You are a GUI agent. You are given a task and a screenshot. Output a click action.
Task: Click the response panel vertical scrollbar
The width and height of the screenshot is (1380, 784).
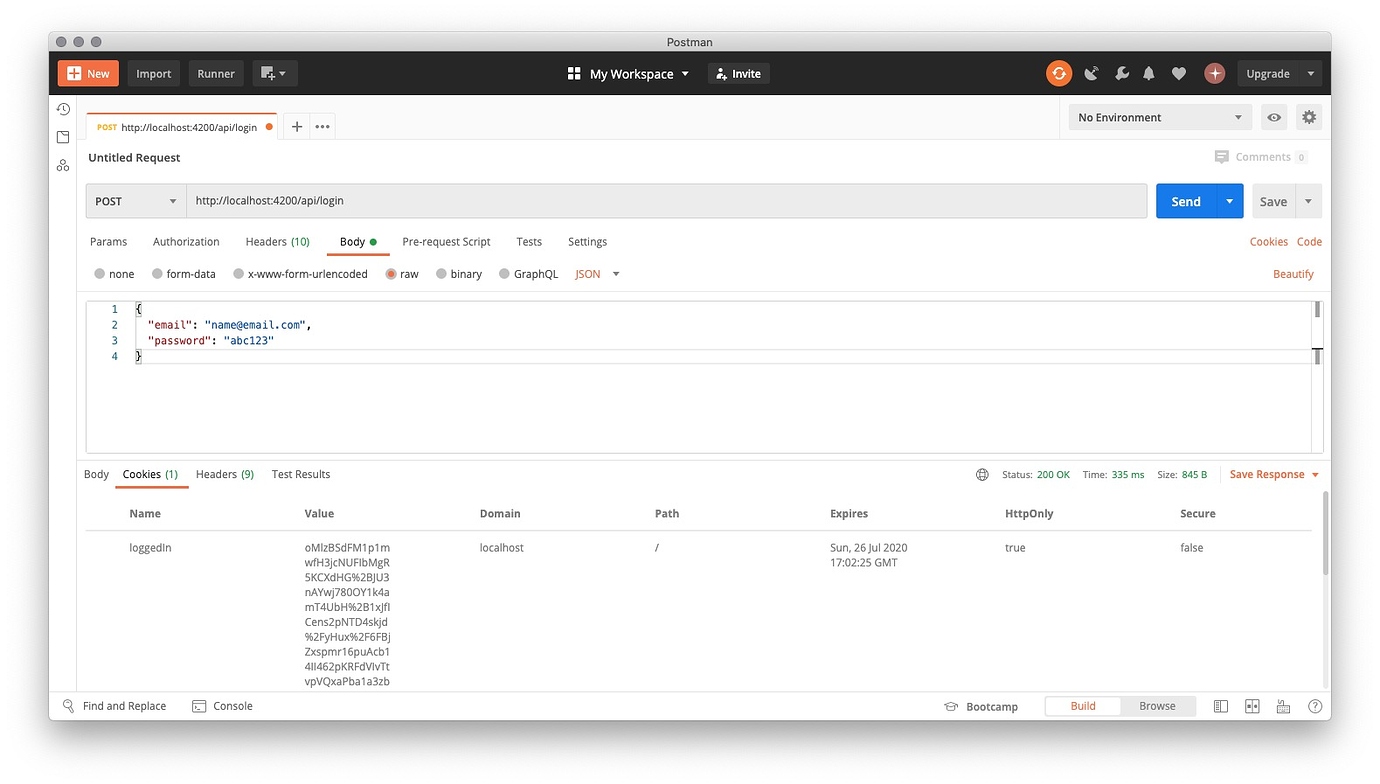point(1326,533)
